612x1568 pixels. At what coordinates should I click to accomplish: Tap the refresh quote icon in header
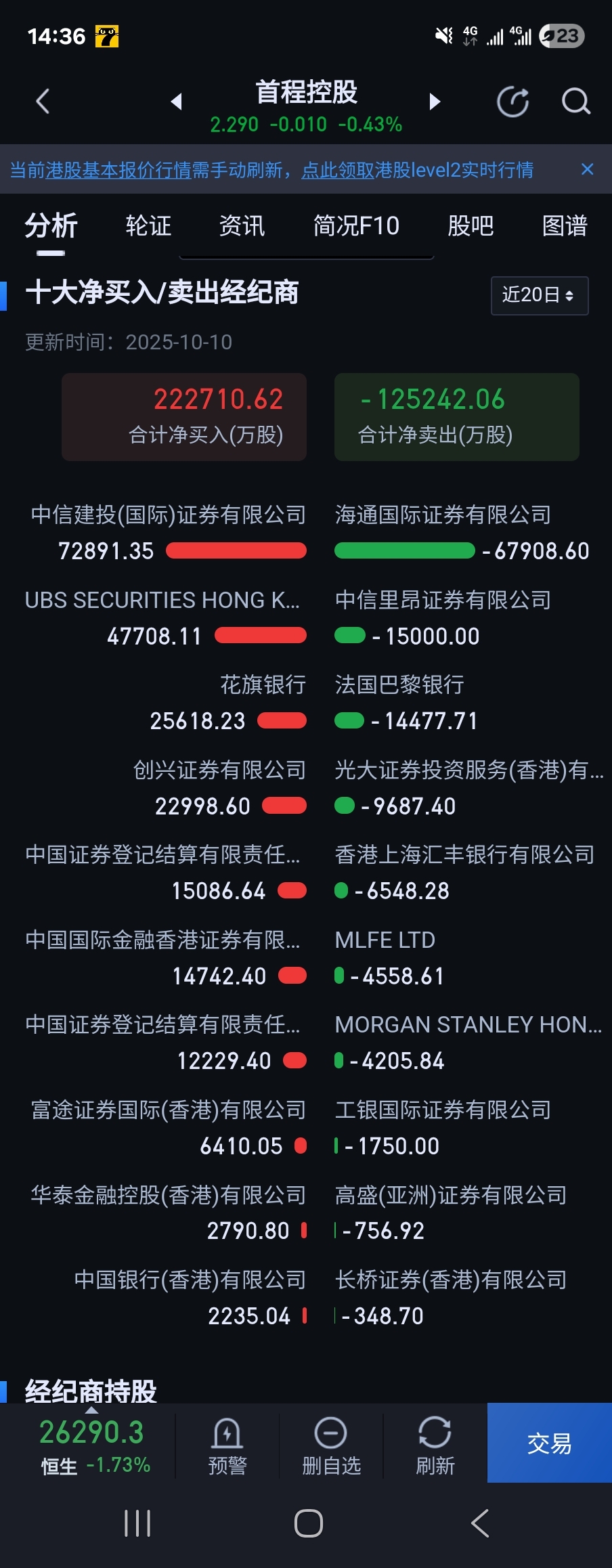click(512, 102)
